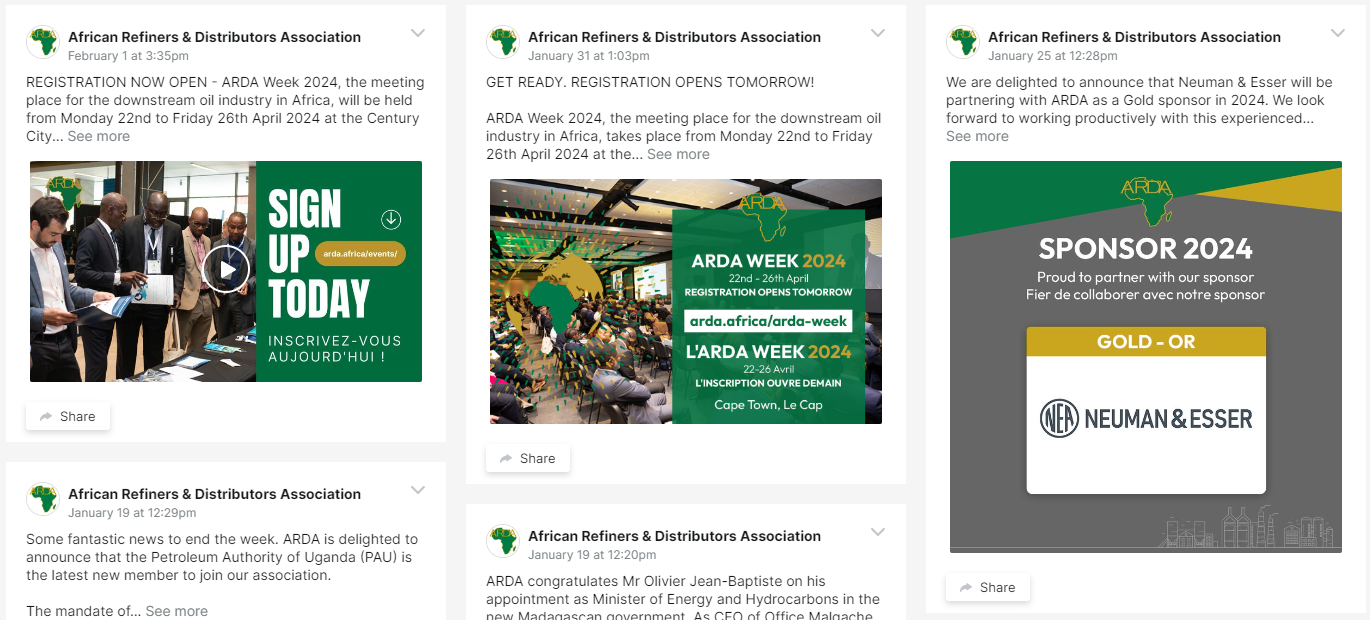Viewport: 1370px width, 620px height.
Task: Expand menu chevron on Uganda PAU post
Action: [418, 490]
